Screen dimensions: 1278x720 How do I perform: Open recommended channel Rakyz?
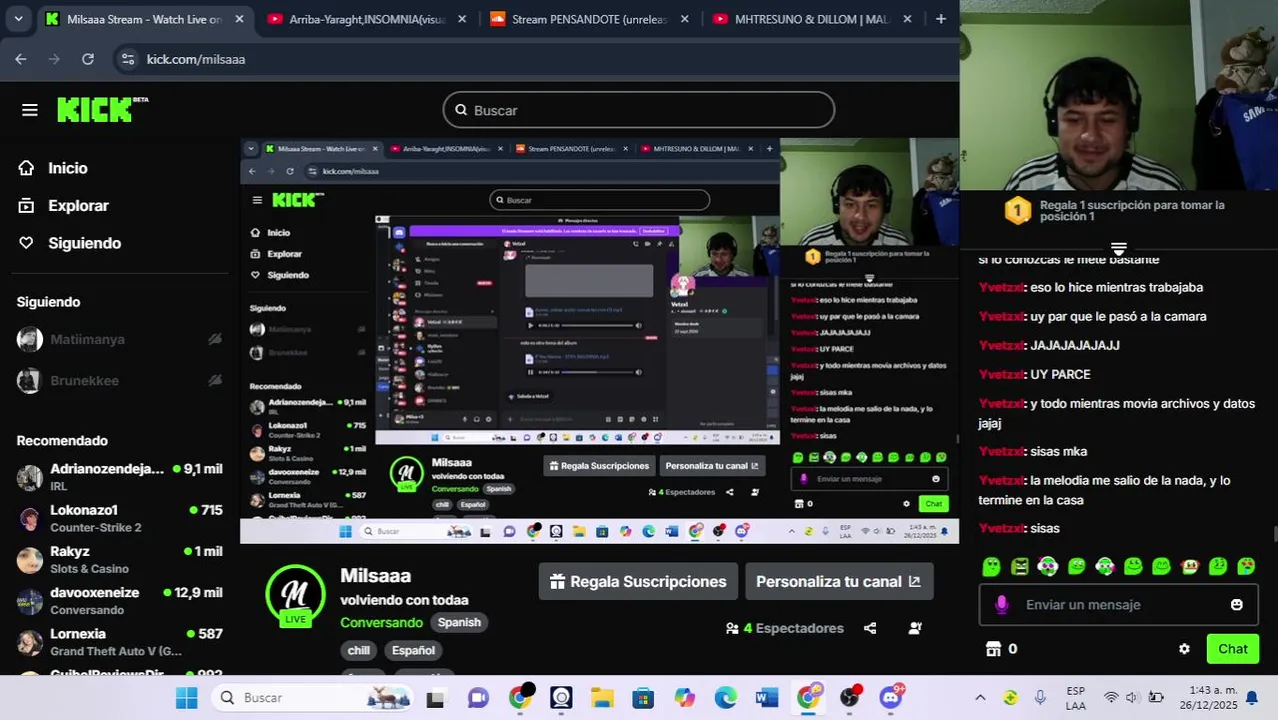119,559
